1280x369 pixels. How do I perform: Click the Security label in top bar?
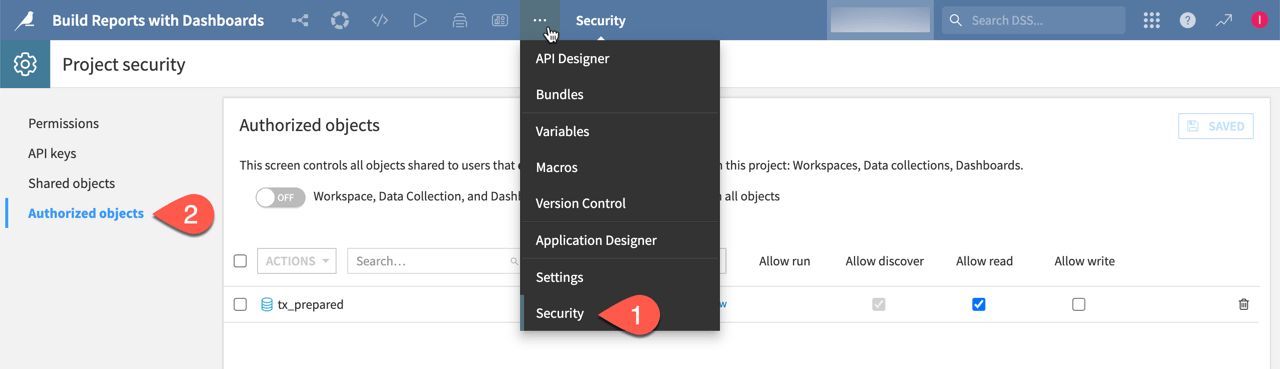click(x=600, y=20)
